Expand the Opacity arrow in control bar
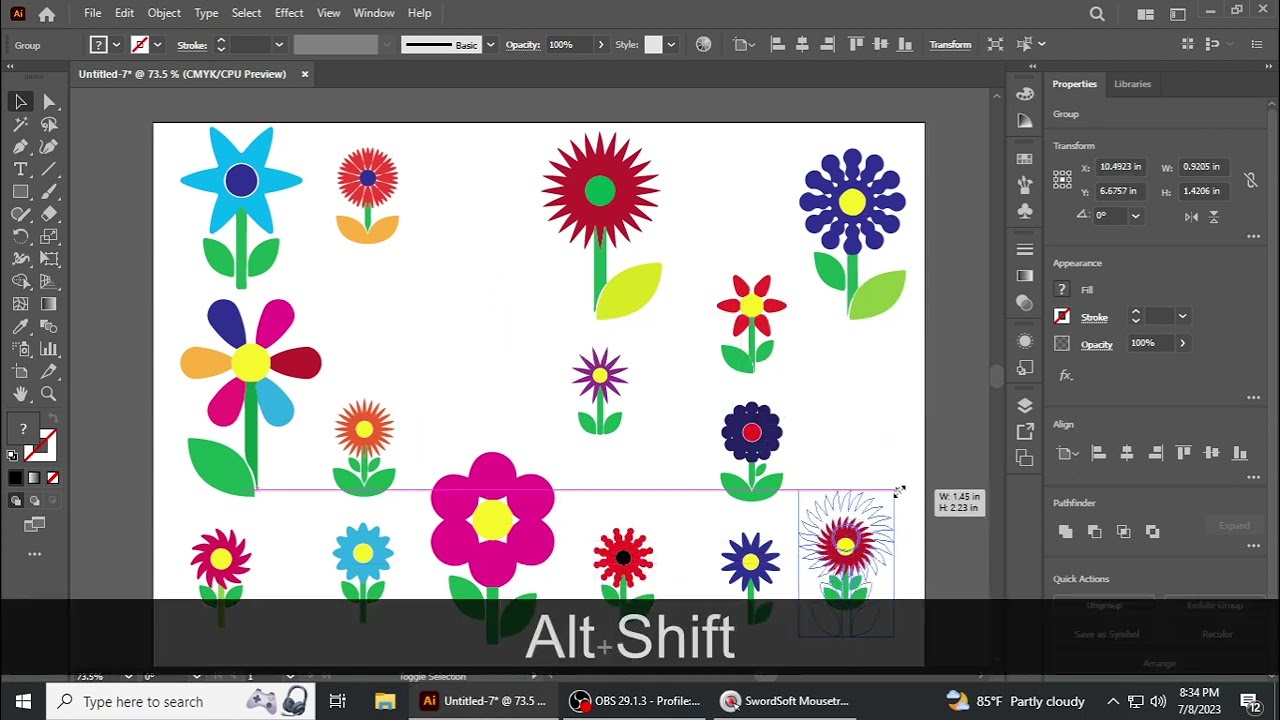The width and height of the screenshot is (1280, 720). [x=600, y=45]
